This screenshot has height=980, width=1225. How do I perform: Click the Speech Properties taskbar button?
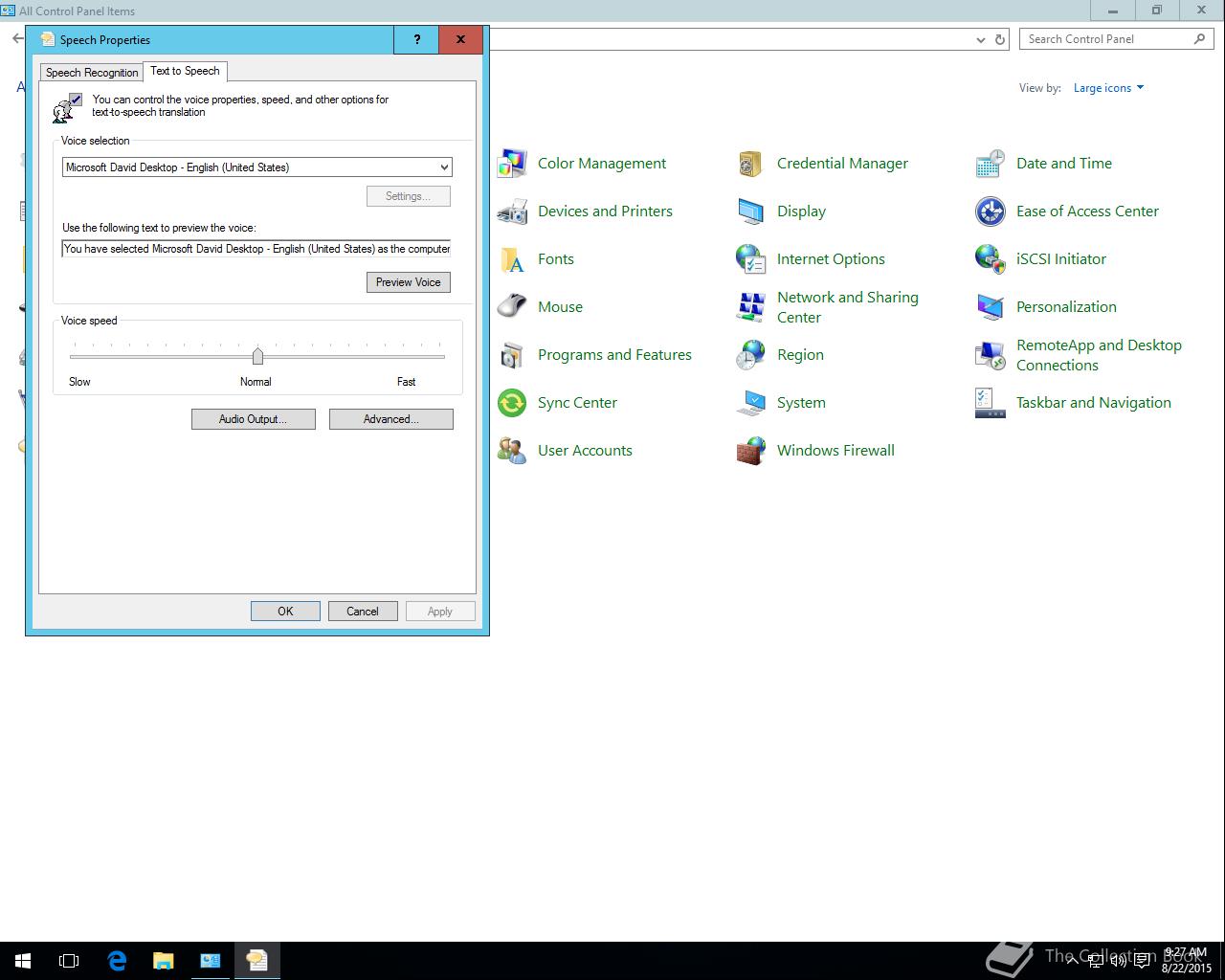(x=257, y=961)
